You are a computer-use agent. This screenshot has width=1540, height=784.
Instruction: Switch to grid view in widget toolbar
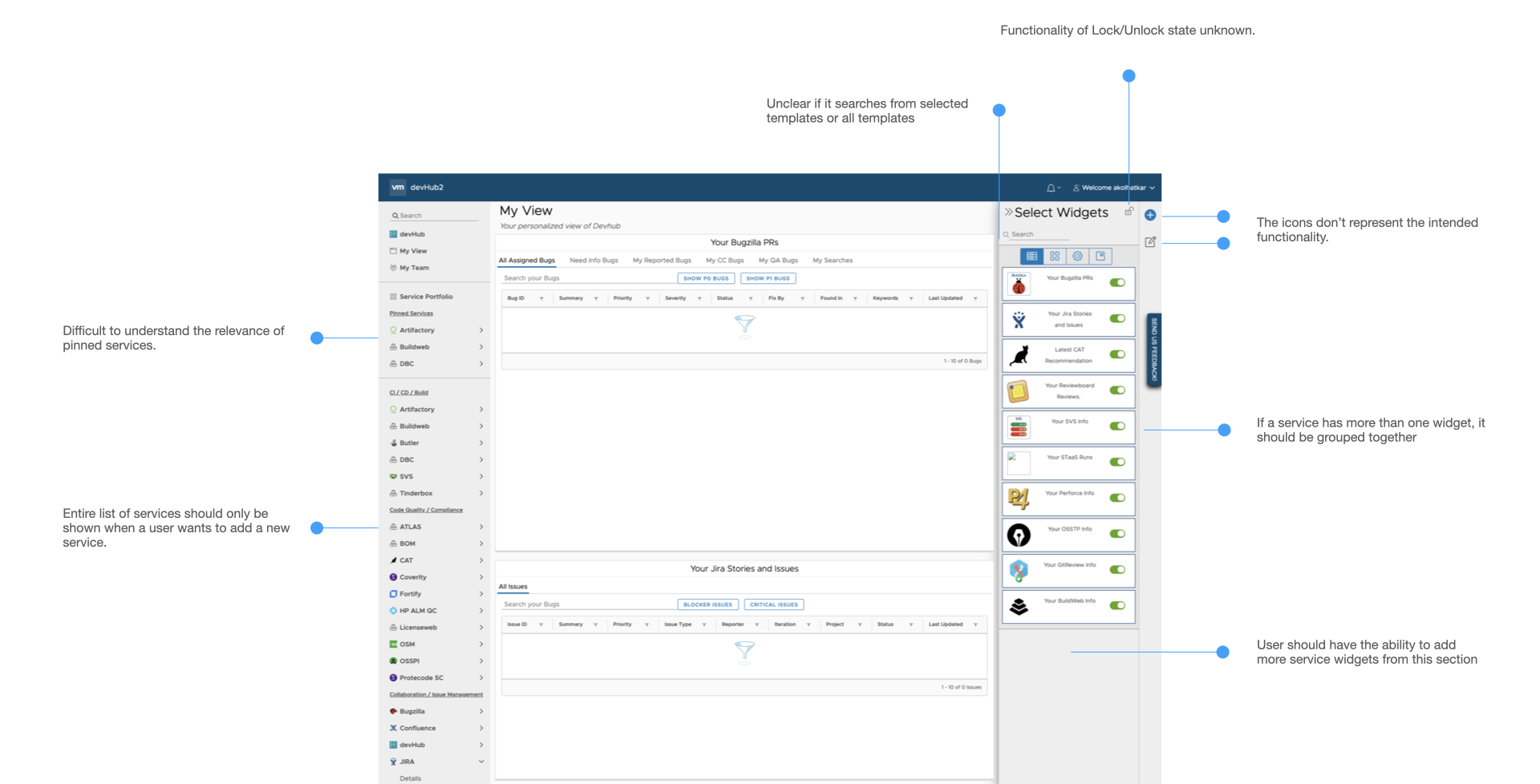click(x=1055, y=257)
